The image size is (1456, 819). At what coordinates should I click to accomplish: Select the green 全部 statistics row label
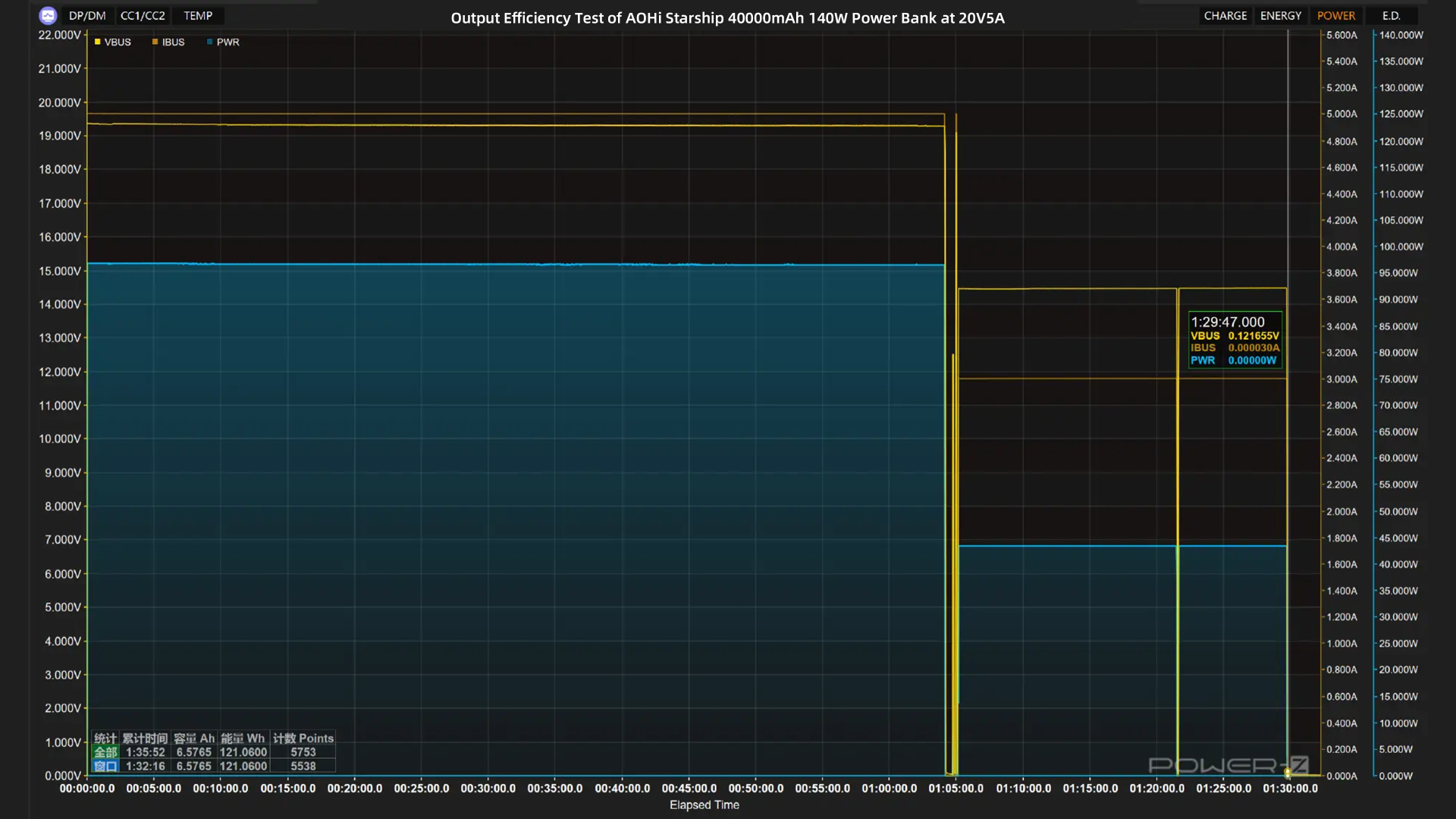(x=105, y=752)
